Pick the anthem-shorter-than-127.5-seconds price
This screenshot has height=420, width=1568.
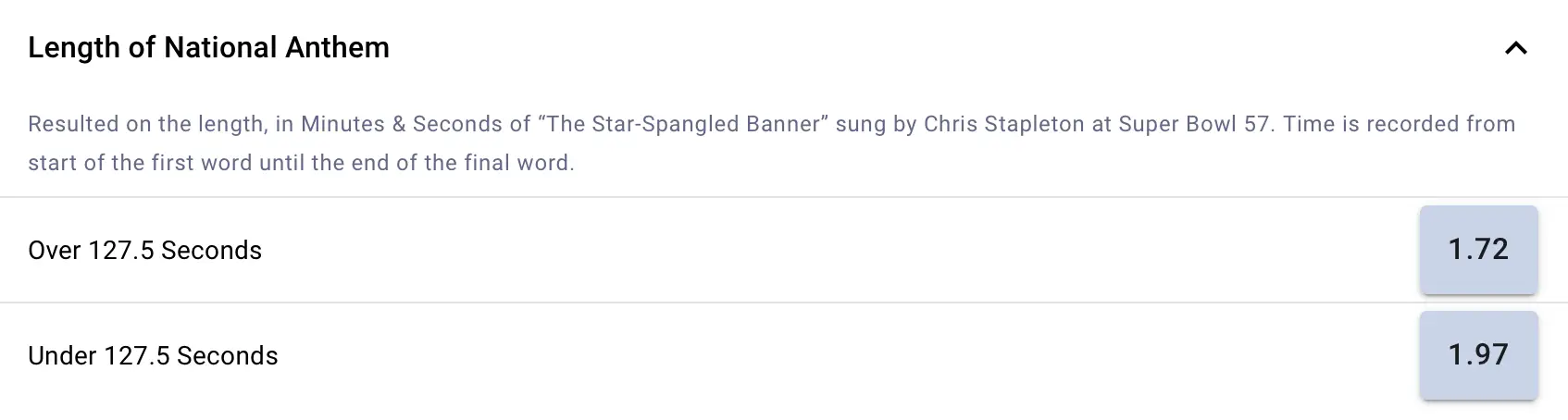pyautogui.click(x=1478, y=355)
